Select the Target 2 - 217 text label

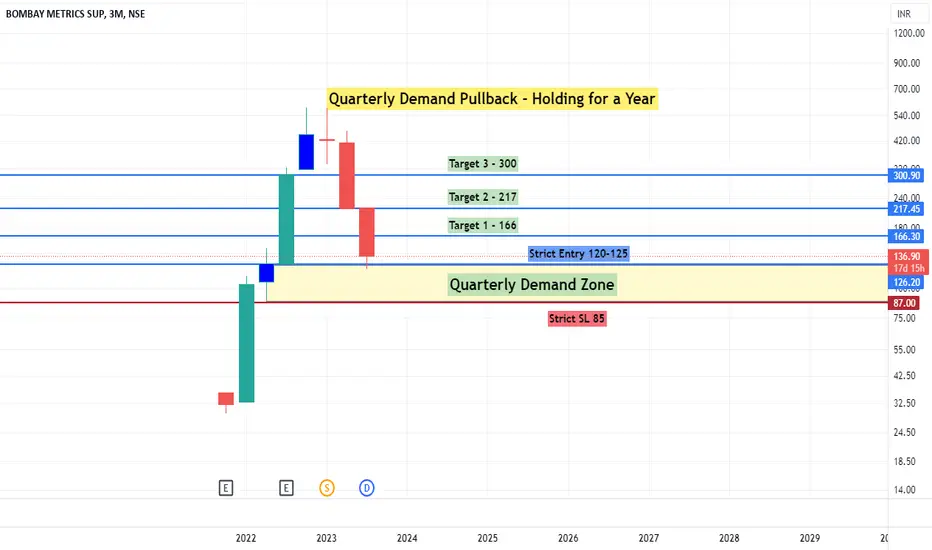(483, 197)
